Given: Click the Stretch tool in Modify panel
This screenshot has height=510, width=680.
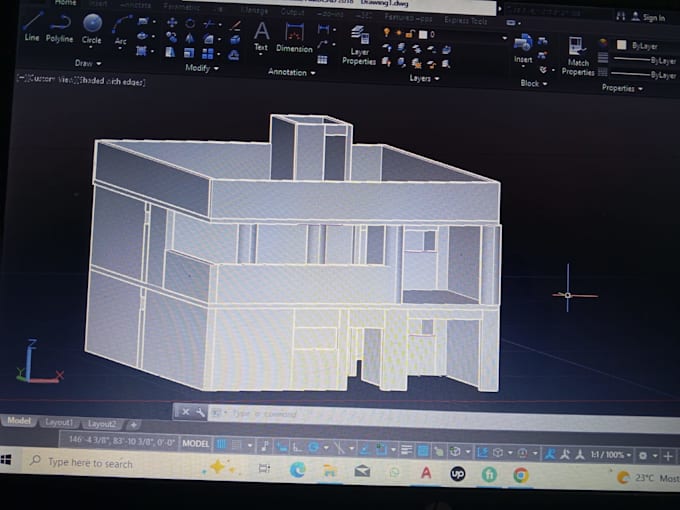Looking at the screenshot, I should tap(170, 52).
